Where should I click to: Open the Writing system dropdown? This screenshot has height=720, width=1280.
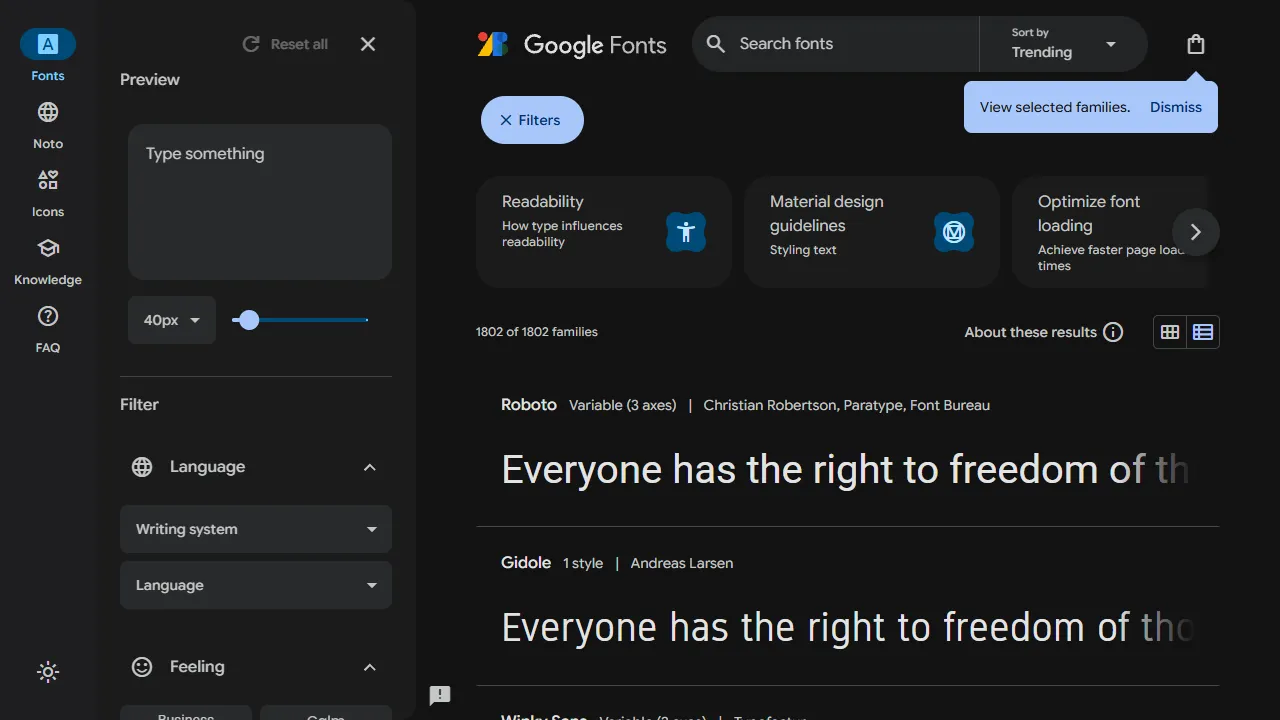[256, 529]
